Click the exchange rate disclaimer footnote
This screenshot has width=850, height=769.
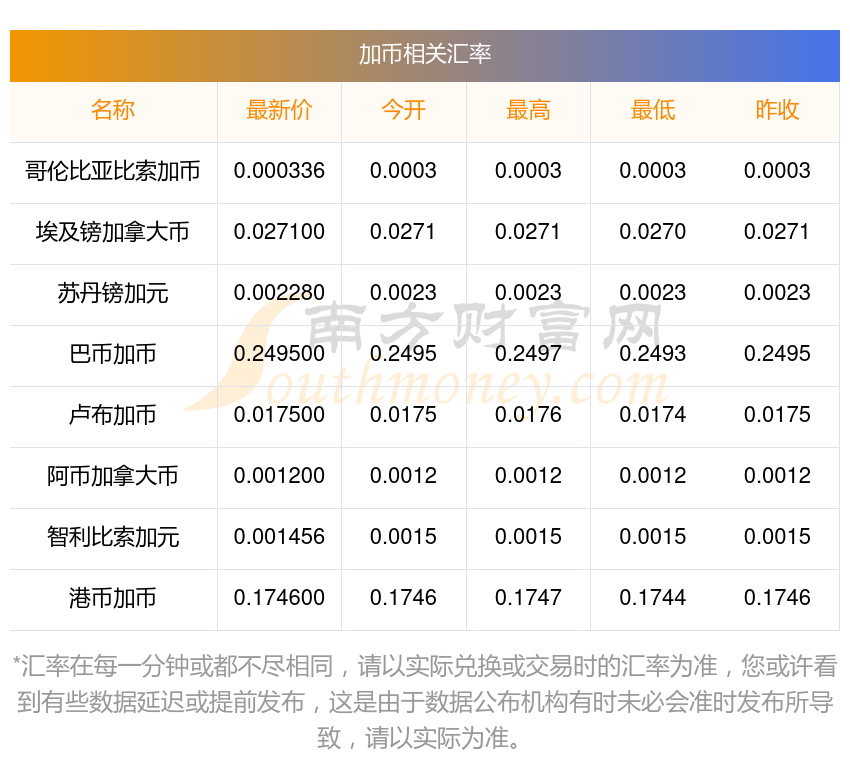tap(424, 702)
